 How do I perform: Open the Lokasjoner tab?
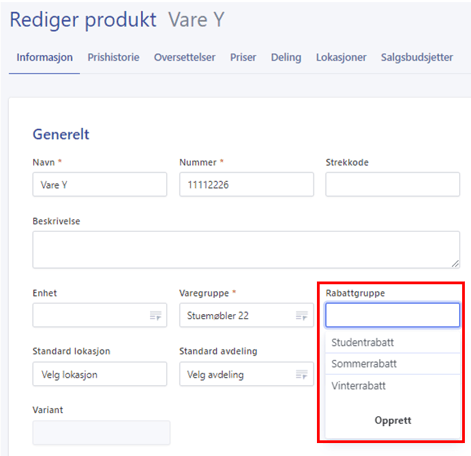[341, 57]
